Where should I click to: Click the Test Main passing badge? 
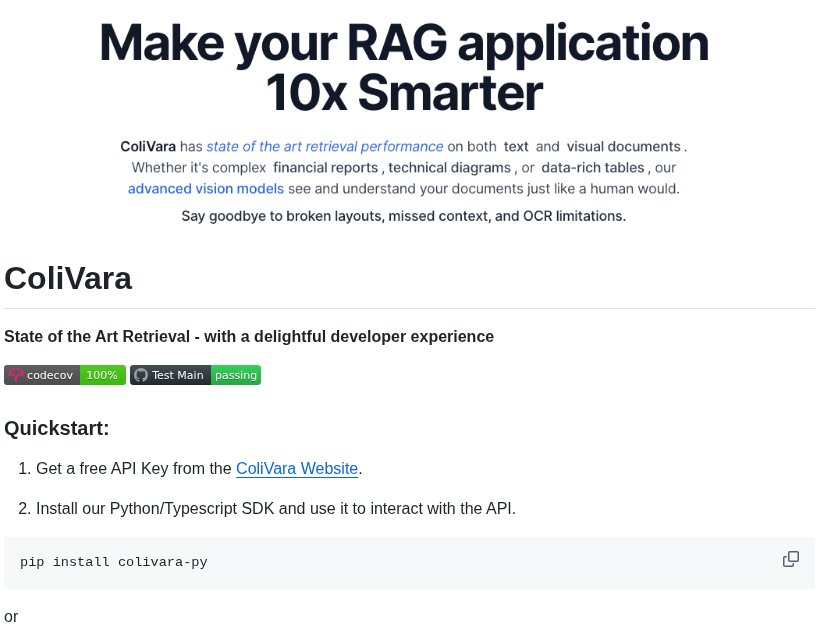pos(195,375)
